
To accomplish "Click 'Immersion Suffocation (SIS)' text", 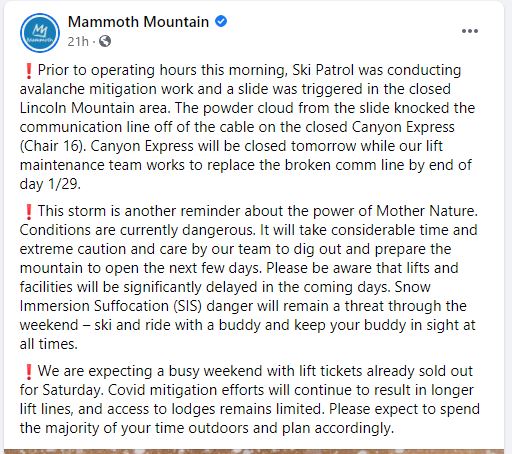I will tap(111, 306).
